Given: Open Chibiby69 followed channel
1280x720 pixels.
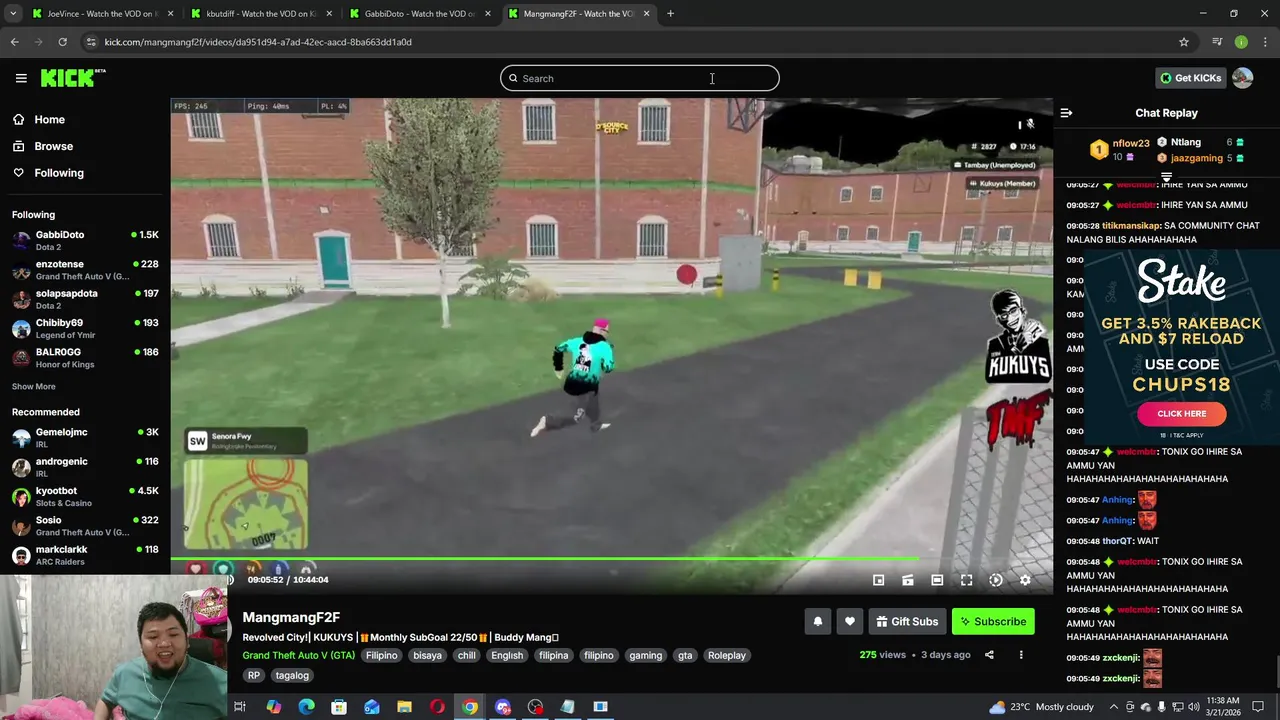Looking at the screenshot, I should pos(85,329).
